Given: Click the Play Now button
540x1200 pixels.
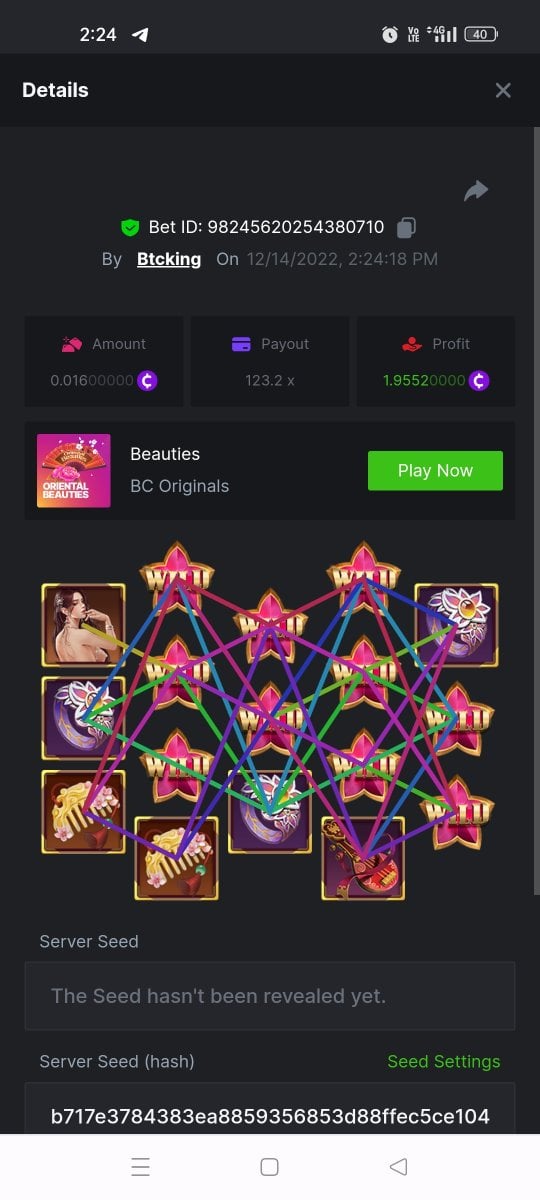Looking at the screenshot, I should 435,471.
